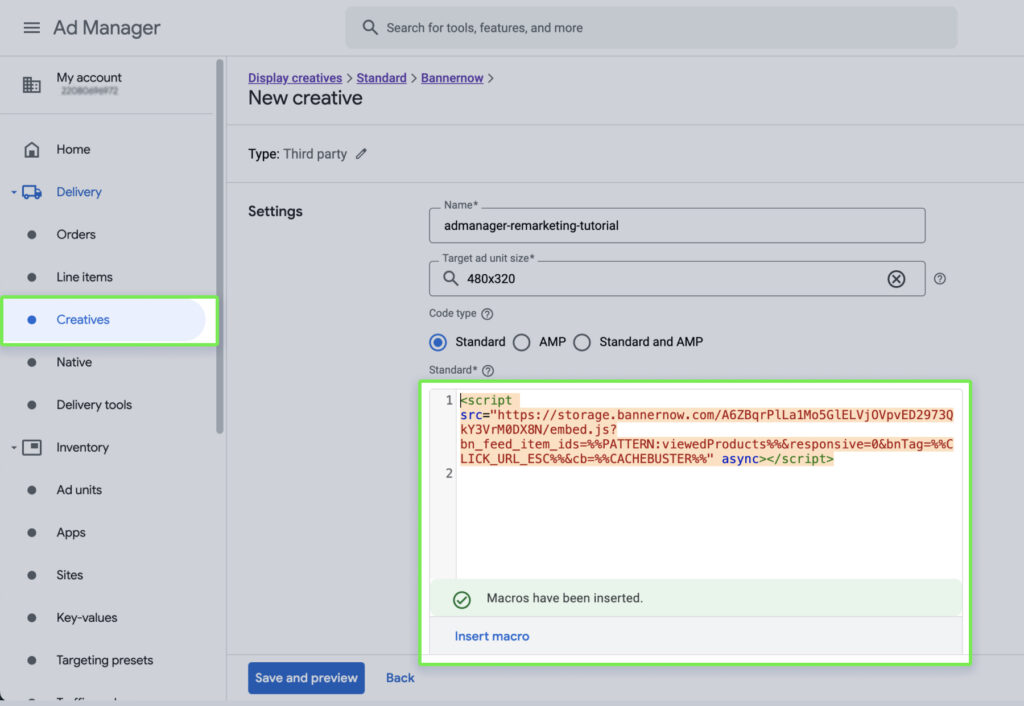Image resolution: width=1024 pixels, height=706 pixels.
Task: Click the search magnifier icon in top bar
Action: coord(370,27)
